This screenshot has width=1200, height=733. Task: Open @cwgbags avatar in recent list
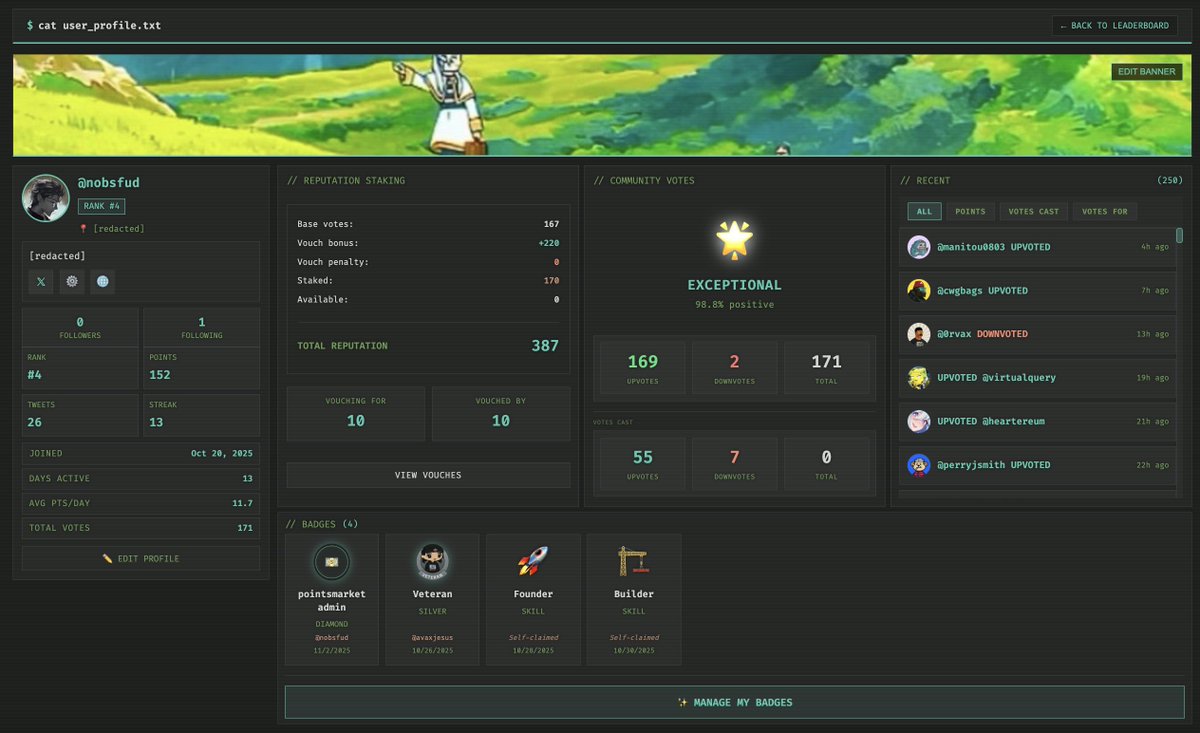pyautogui.click(x=919, y=291)
